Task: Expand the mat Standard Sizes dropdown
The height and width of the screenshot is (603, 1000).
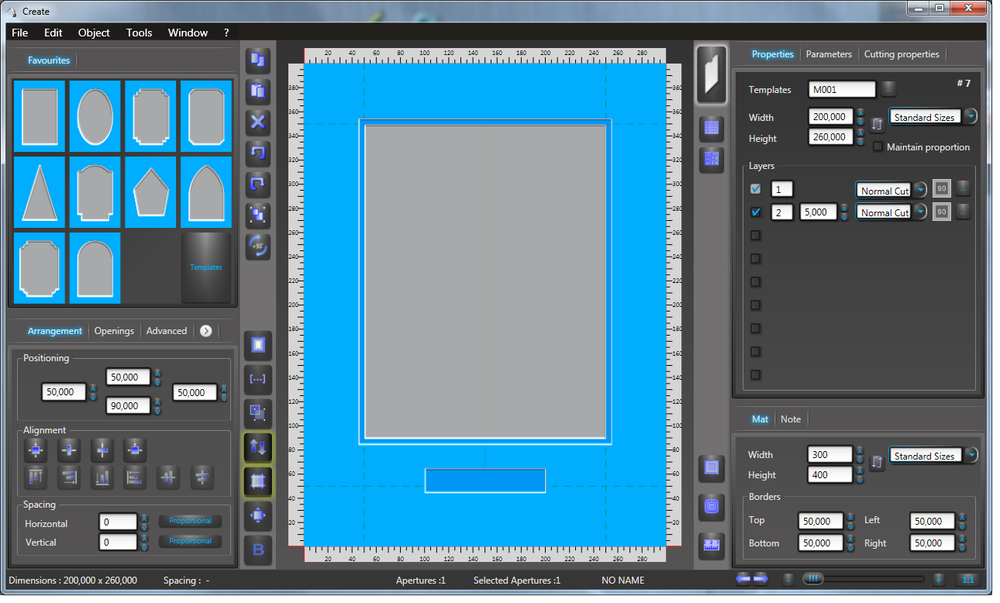Action: click(x=971, y=455)
